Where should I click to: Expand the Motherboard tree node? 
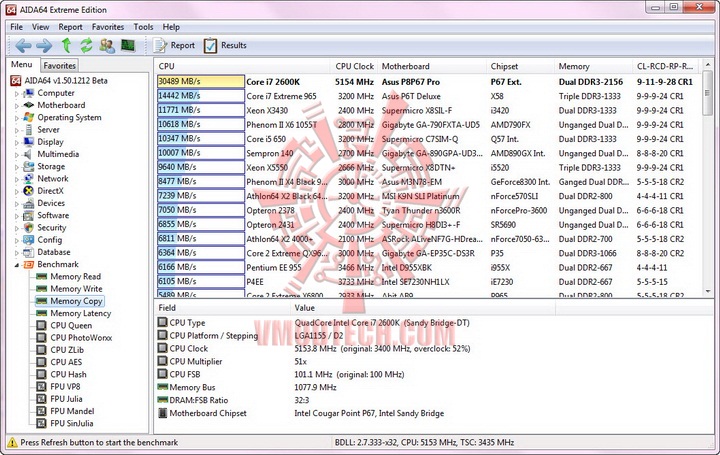point(17,106)
